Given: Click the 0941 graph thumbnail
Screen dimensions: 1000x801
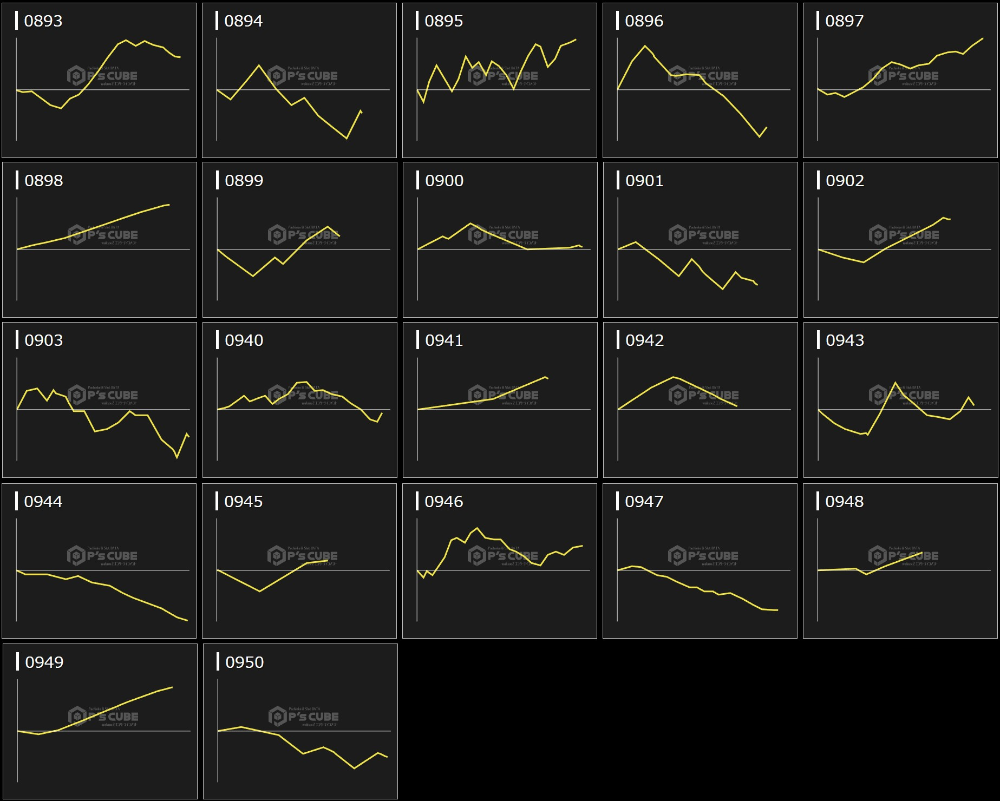Looking at the screenshot, I should [499, 400].
